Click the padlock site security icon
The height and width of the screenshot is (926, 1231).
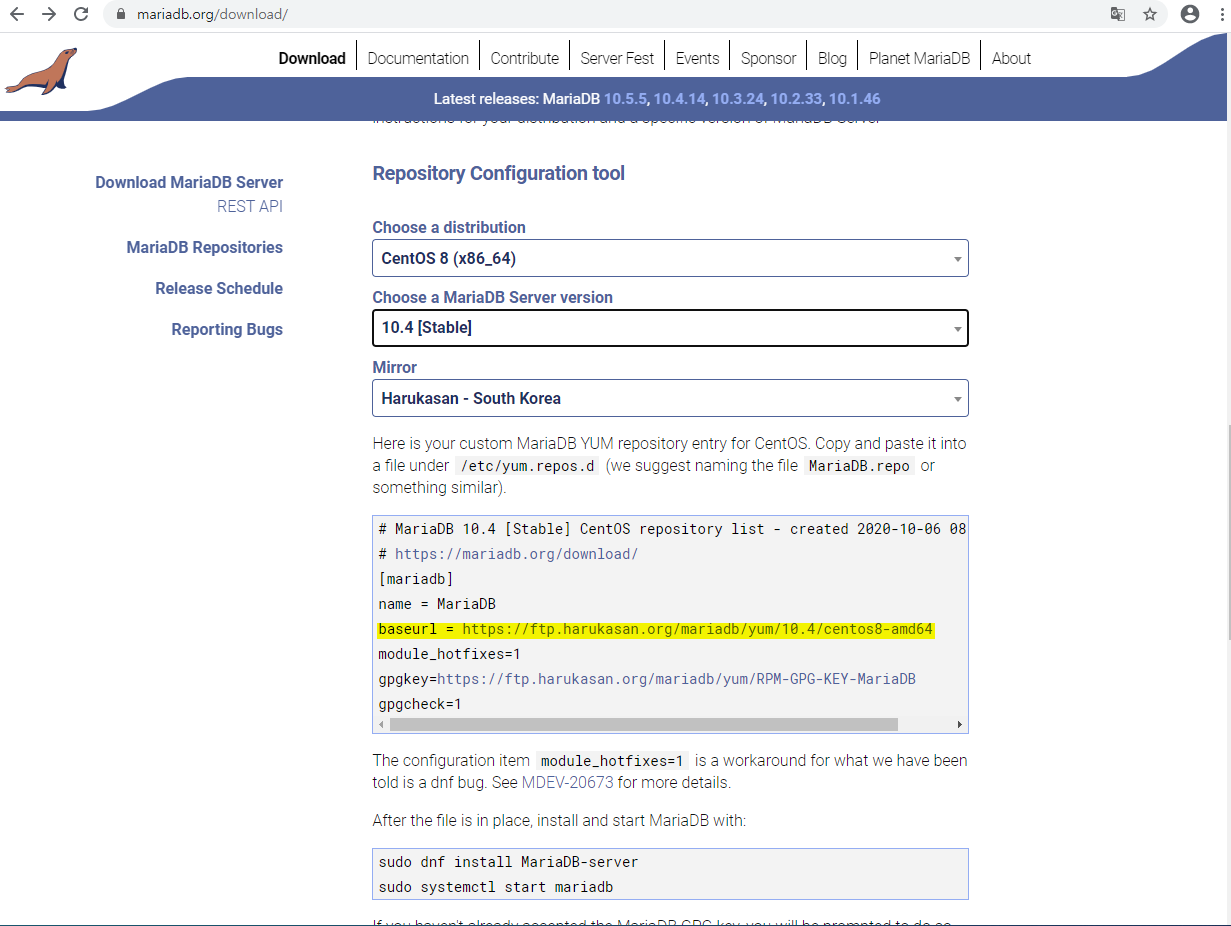(x=120, y=15)
